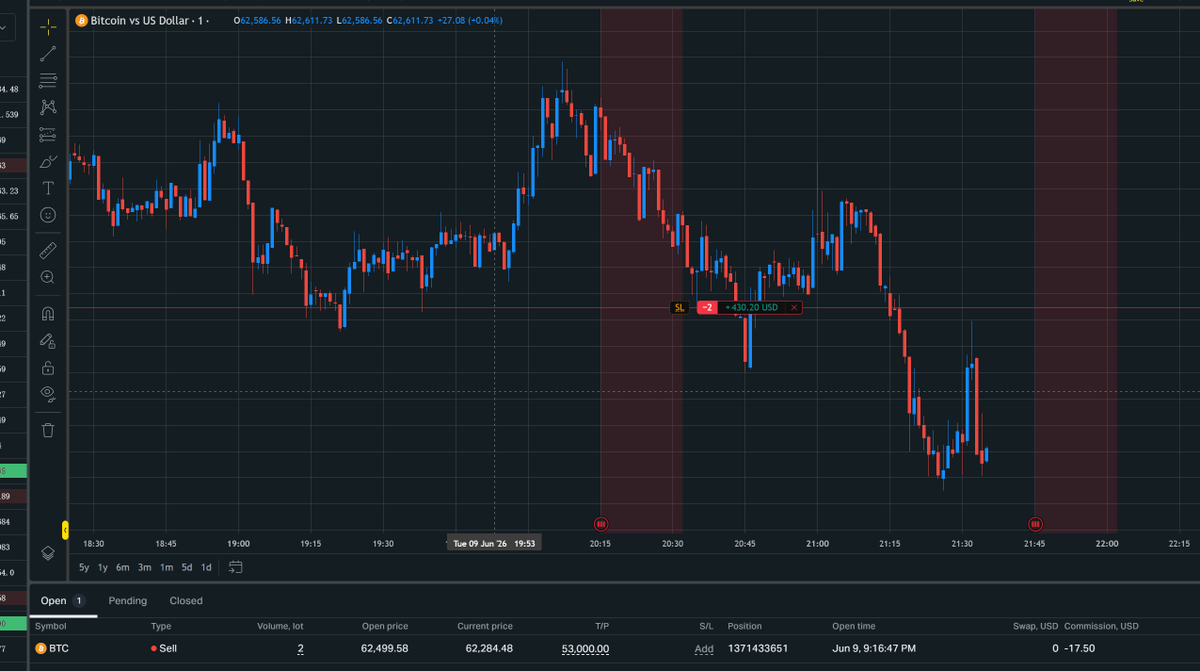1200x671 pixels.
Task: Open the object tree layers icon
Action: 48,553
